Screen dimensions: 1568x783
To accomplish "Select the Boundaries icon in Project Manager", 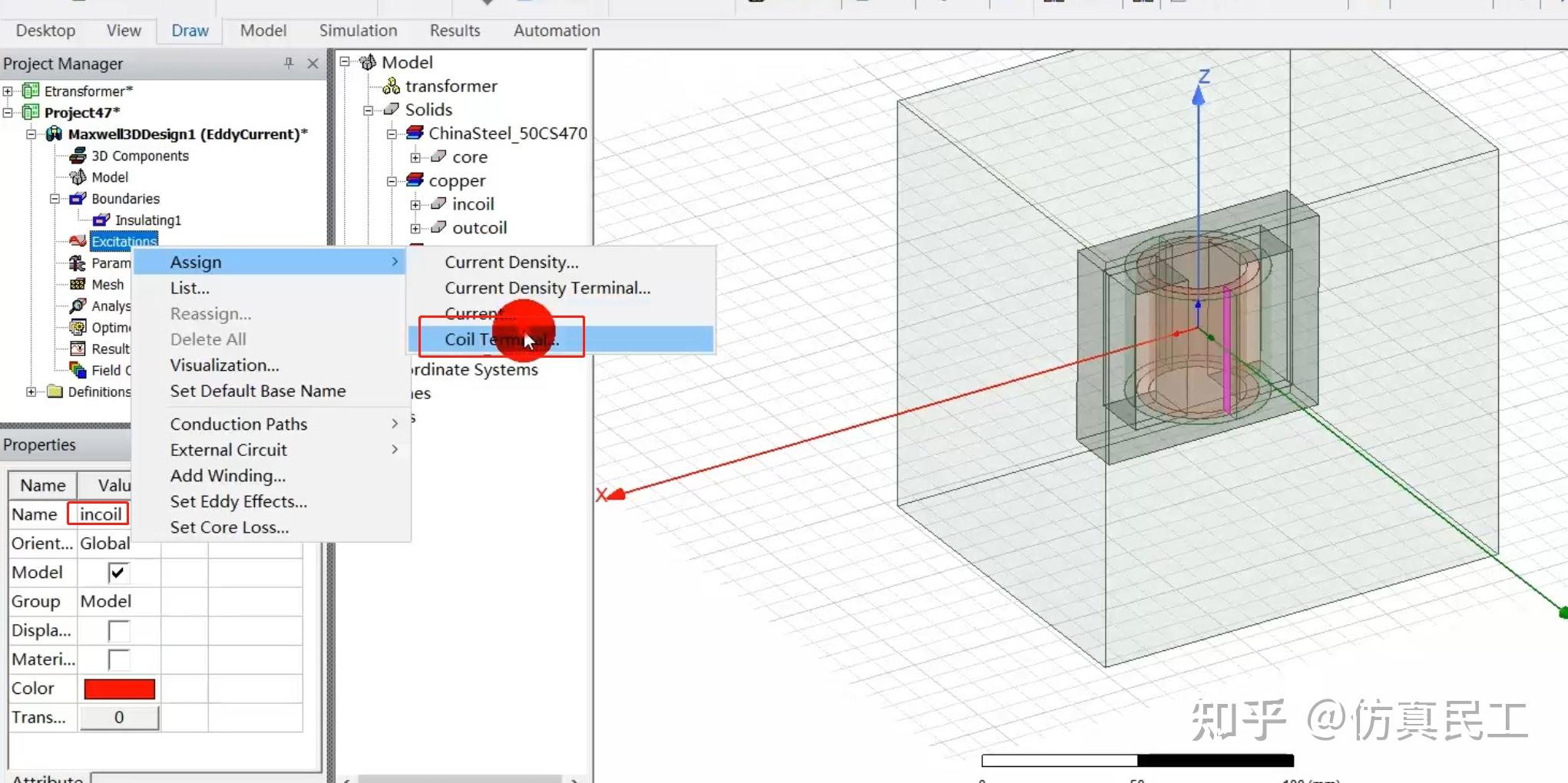I will click(x=78, y=198).
